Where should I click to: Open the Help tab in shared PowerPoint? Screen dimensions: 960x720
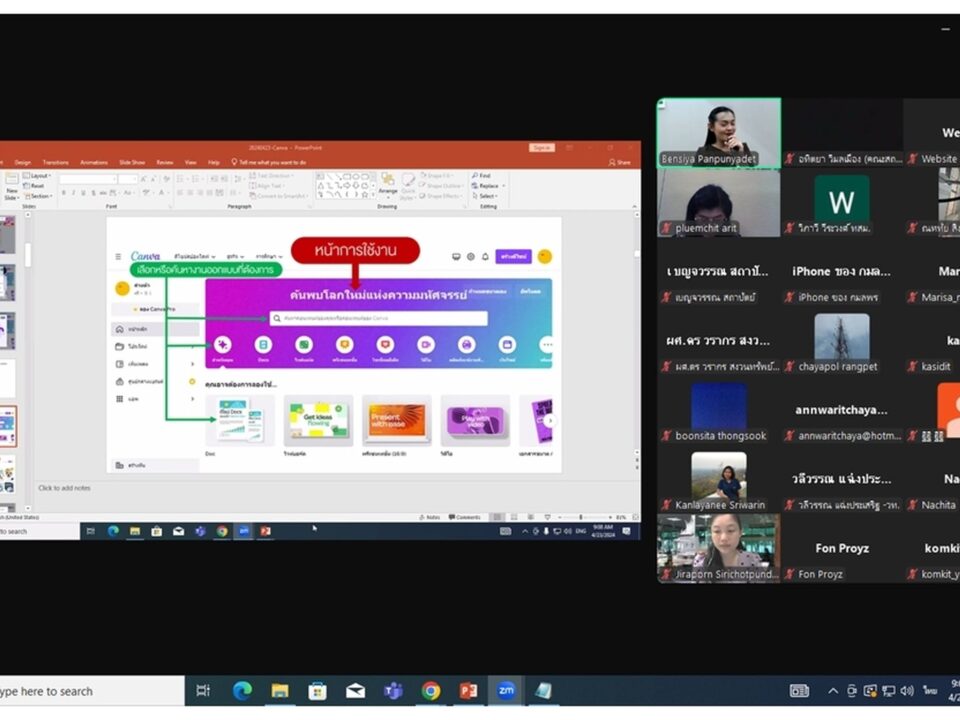(214, 162)
